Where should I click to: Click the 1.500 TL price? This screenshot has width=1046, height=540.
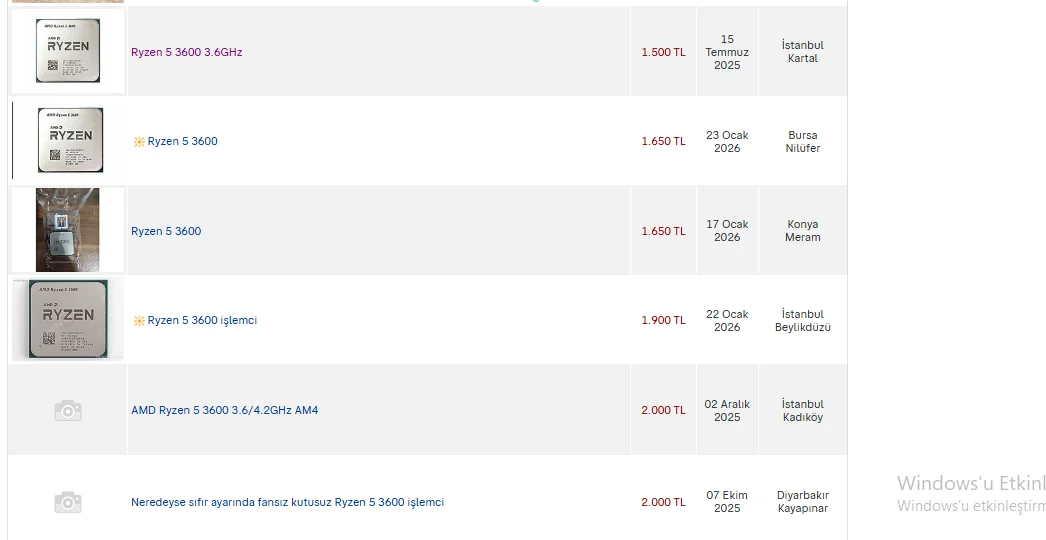(663, 52)
